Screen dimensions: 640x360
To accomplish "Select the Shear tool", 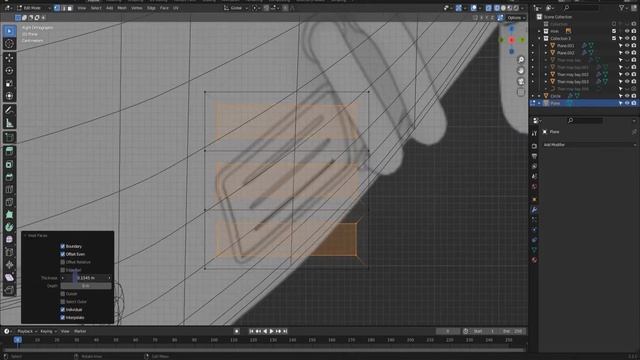I will coord(9,278).
